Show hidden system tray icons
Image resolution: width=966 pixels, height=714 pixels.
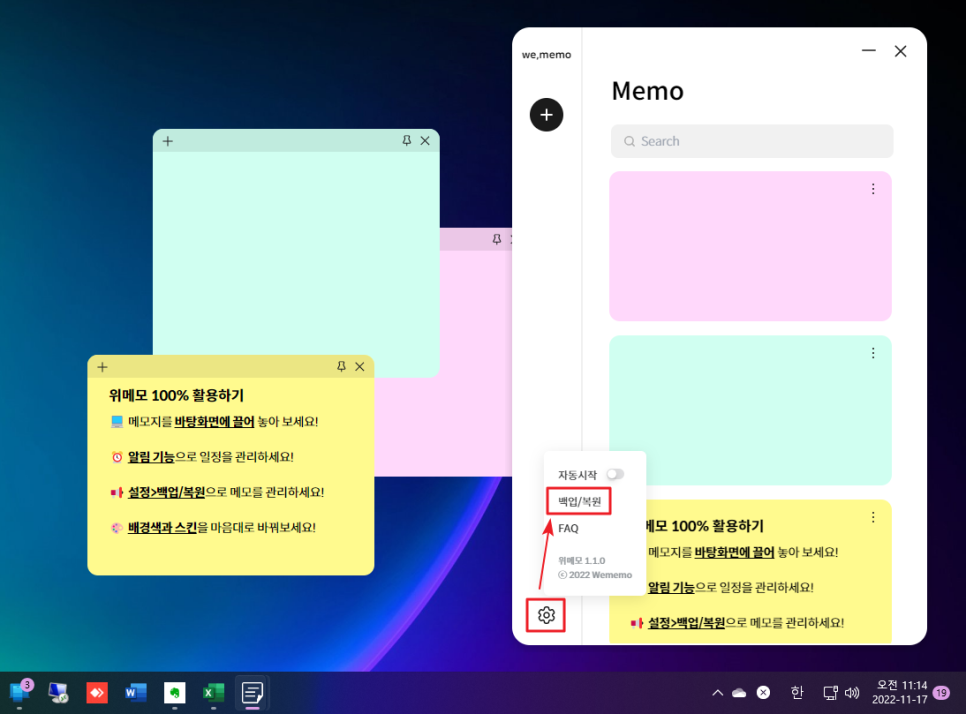pos(718,693)
